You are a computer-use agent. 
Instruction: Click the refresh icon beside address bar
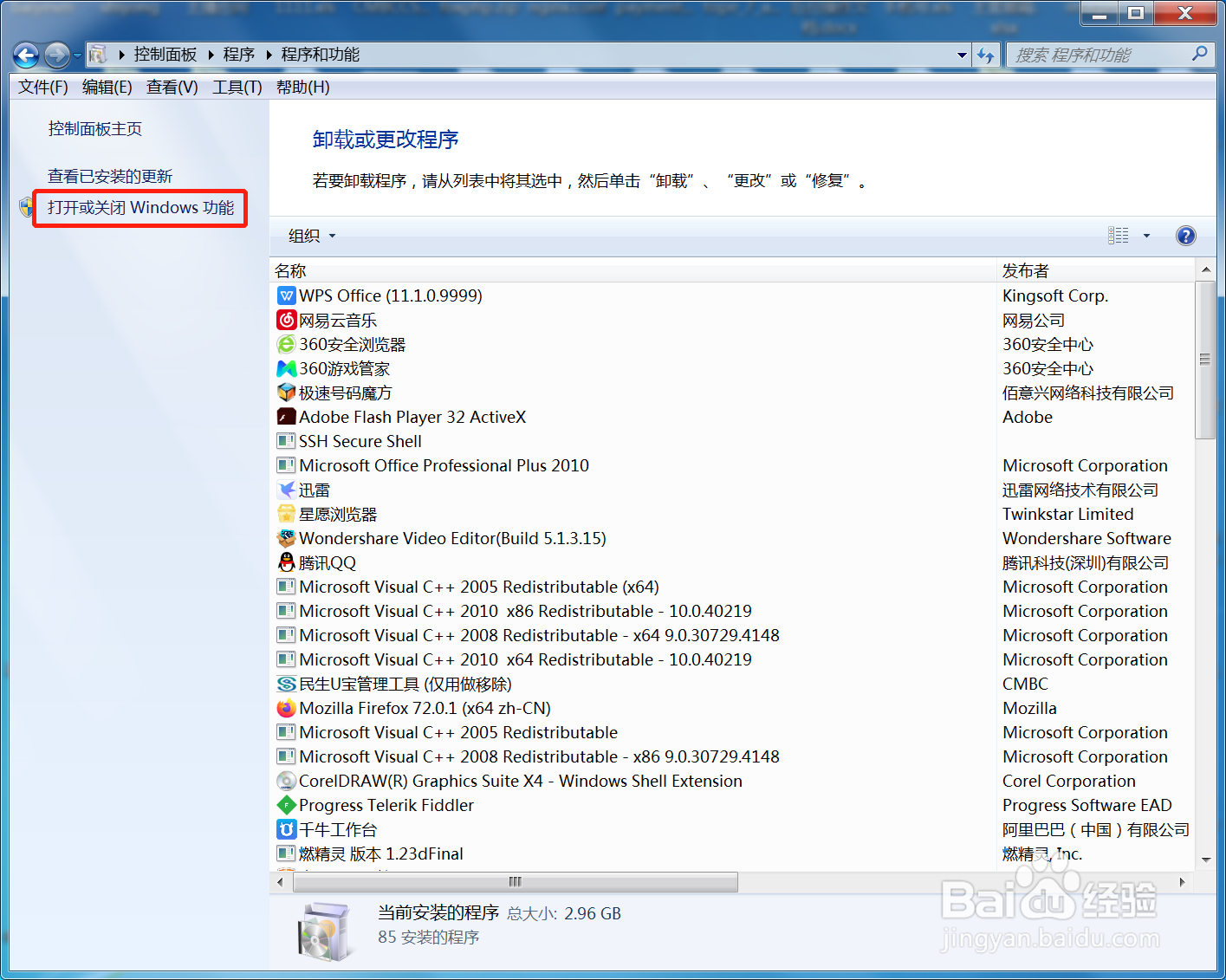pyautogui.click(x=986, y=55)
